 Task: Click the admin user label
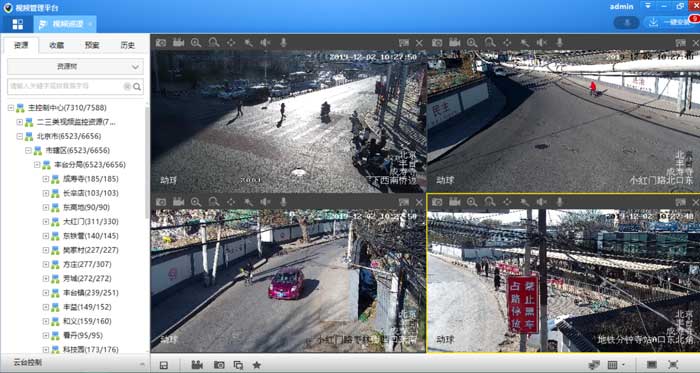621,7
